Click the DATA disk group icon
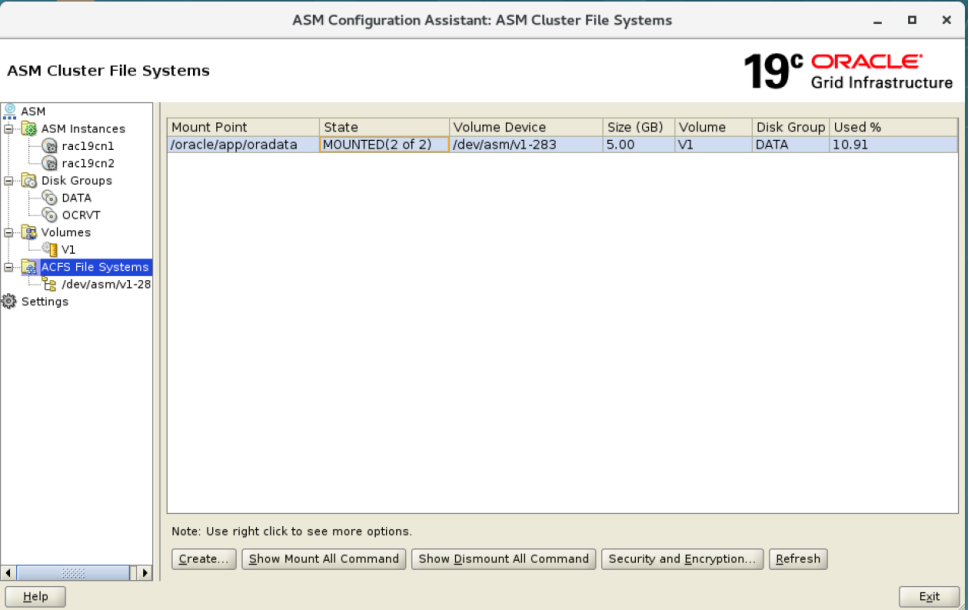Image resolution: width=969 pixels, height=610 pixels. point(47,198)
